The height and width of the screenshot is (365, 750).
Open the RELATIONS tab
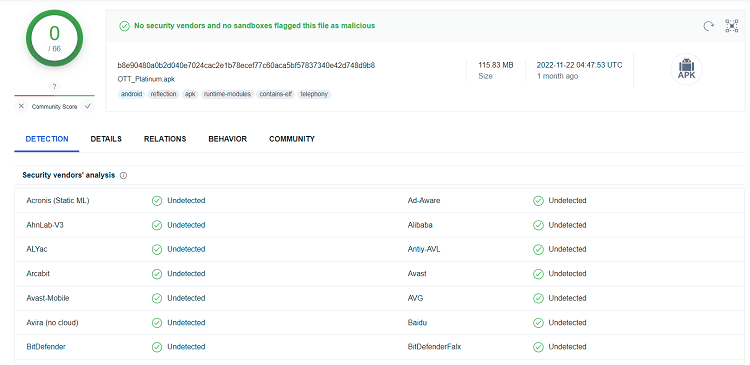(x=165, y=139)
